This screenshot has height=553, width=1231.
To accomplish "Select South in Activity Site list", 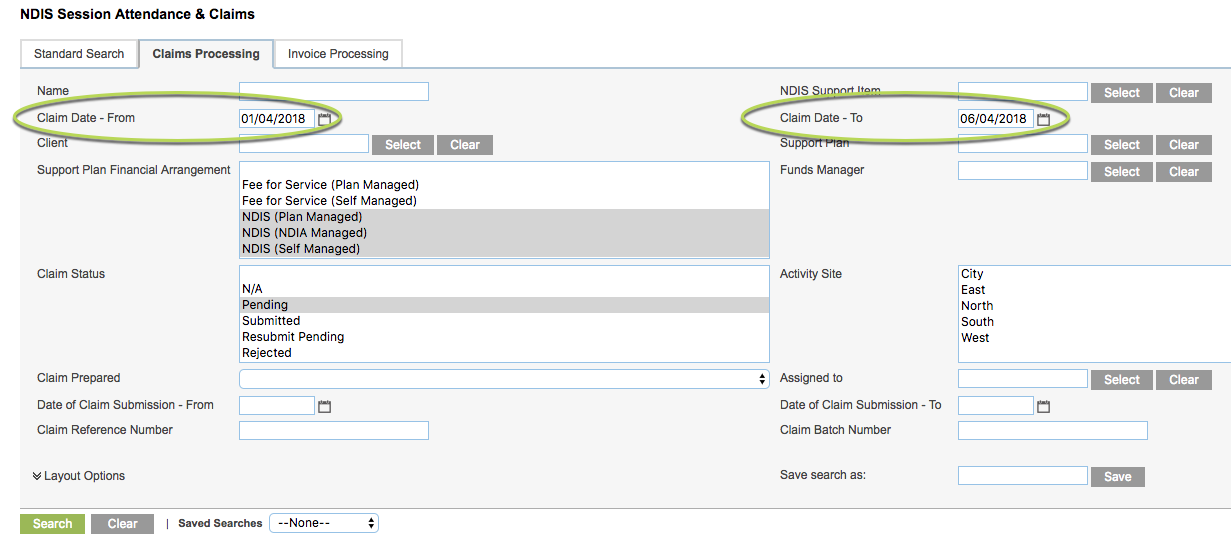I will tap(1095, 322).
